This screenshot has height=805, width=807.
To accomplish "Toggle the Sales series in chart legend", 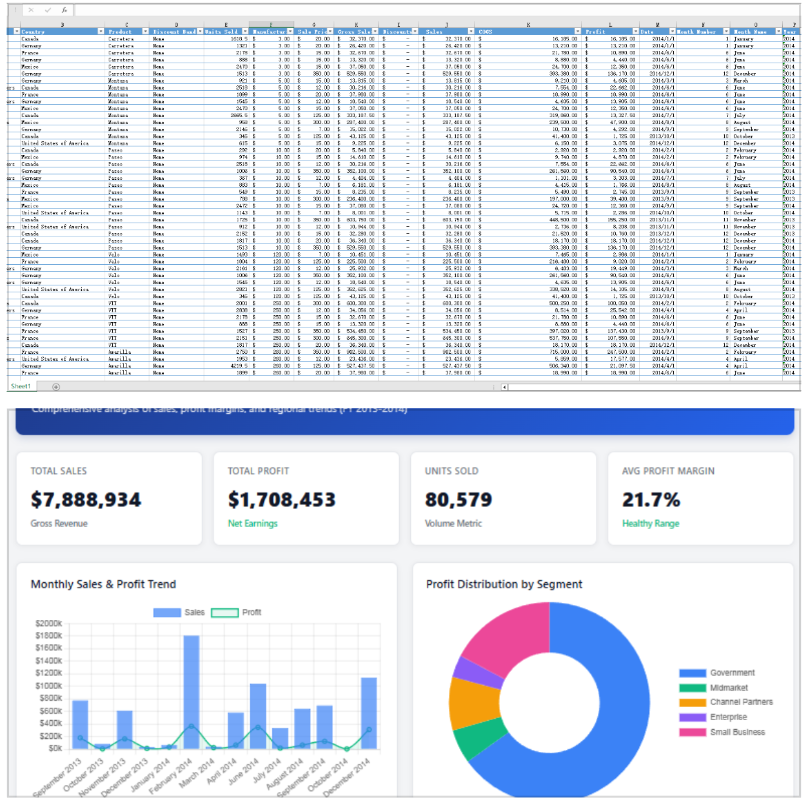I will [x=179, y=612].
